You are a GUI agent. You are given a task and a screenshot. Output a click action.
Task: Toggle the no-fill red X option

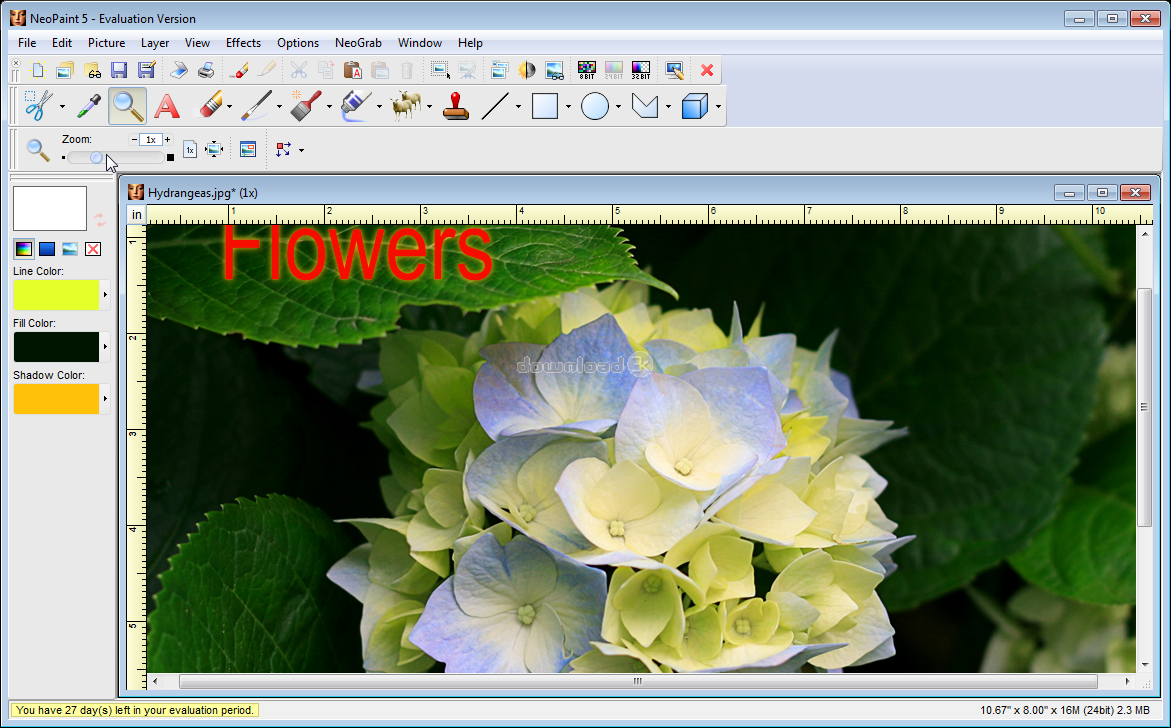[x=93, y=249]
